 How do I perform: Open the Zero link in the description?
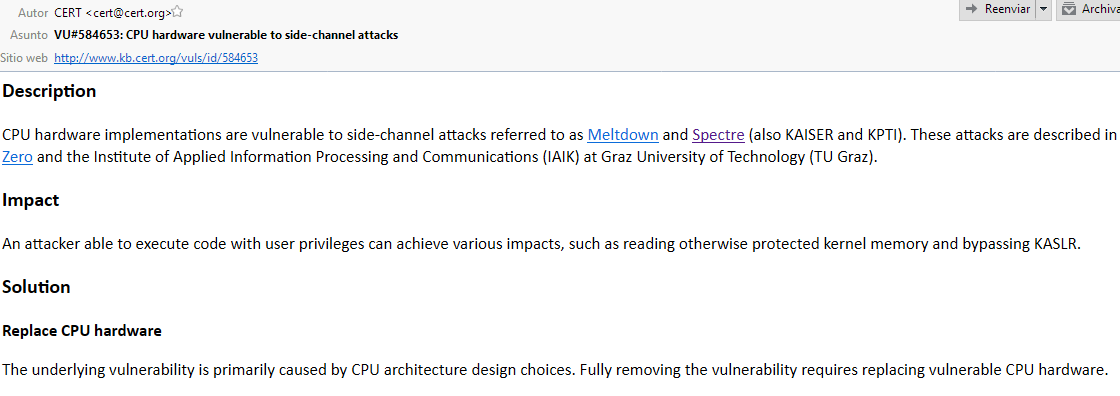(17, 157)
